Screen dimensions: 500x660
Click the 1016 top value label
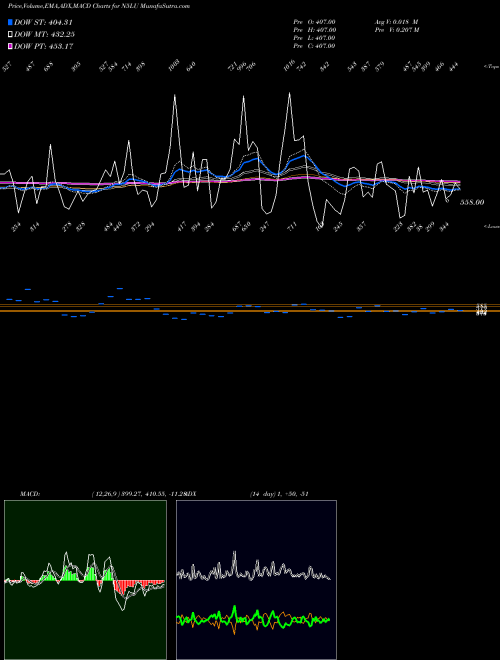pyautogui.click(x=288, y=66)
